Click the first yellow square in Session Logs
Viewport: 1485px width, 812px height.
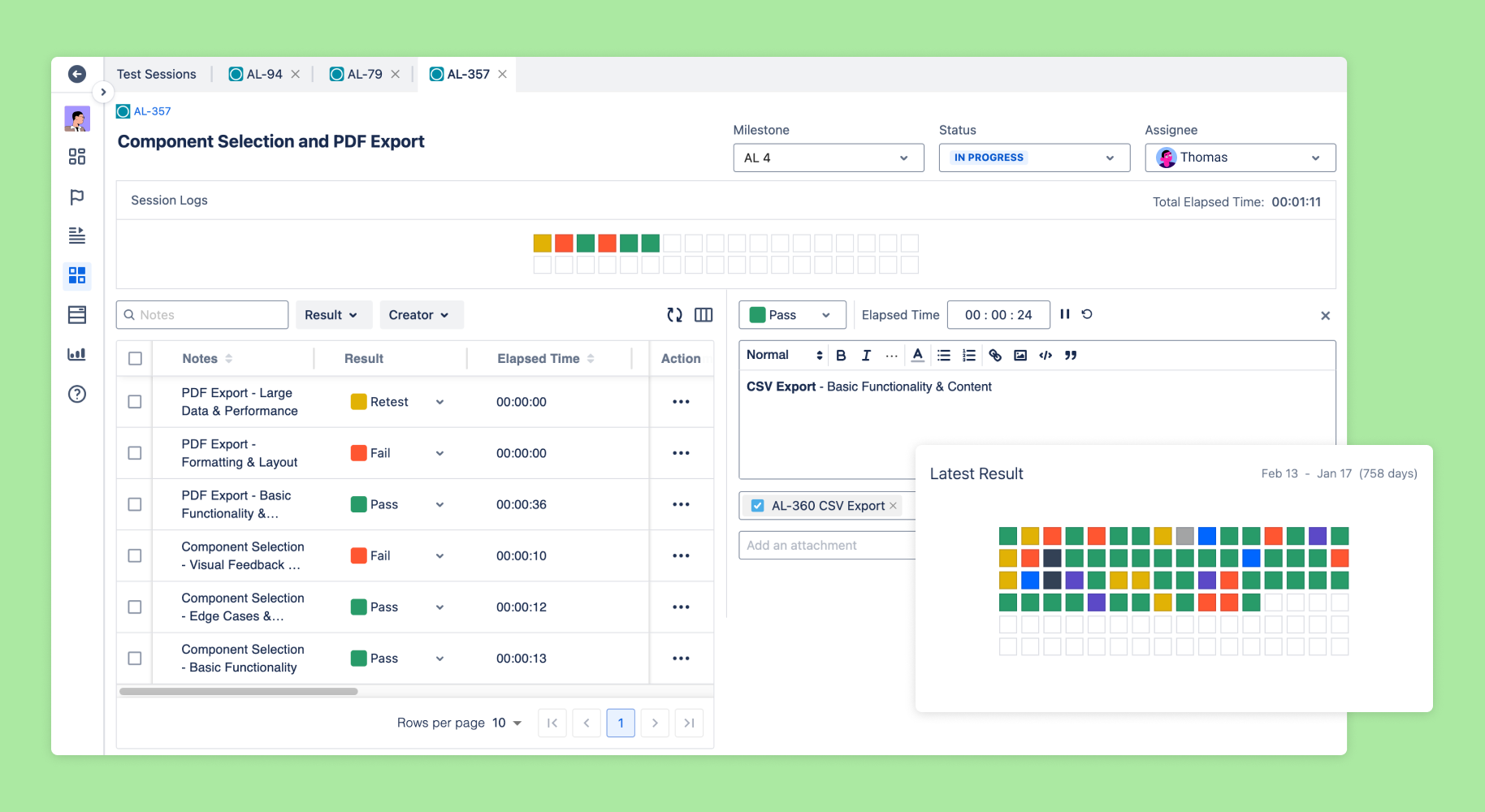(542, 243)
